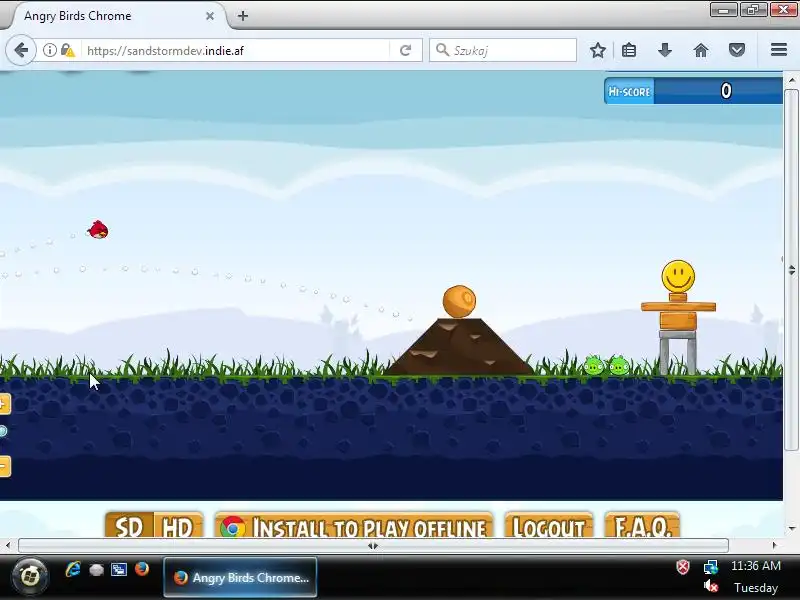Viewport: 800px width, 600px height.
Task: Click the Switch between windows icon
Action: coord(119,569)
